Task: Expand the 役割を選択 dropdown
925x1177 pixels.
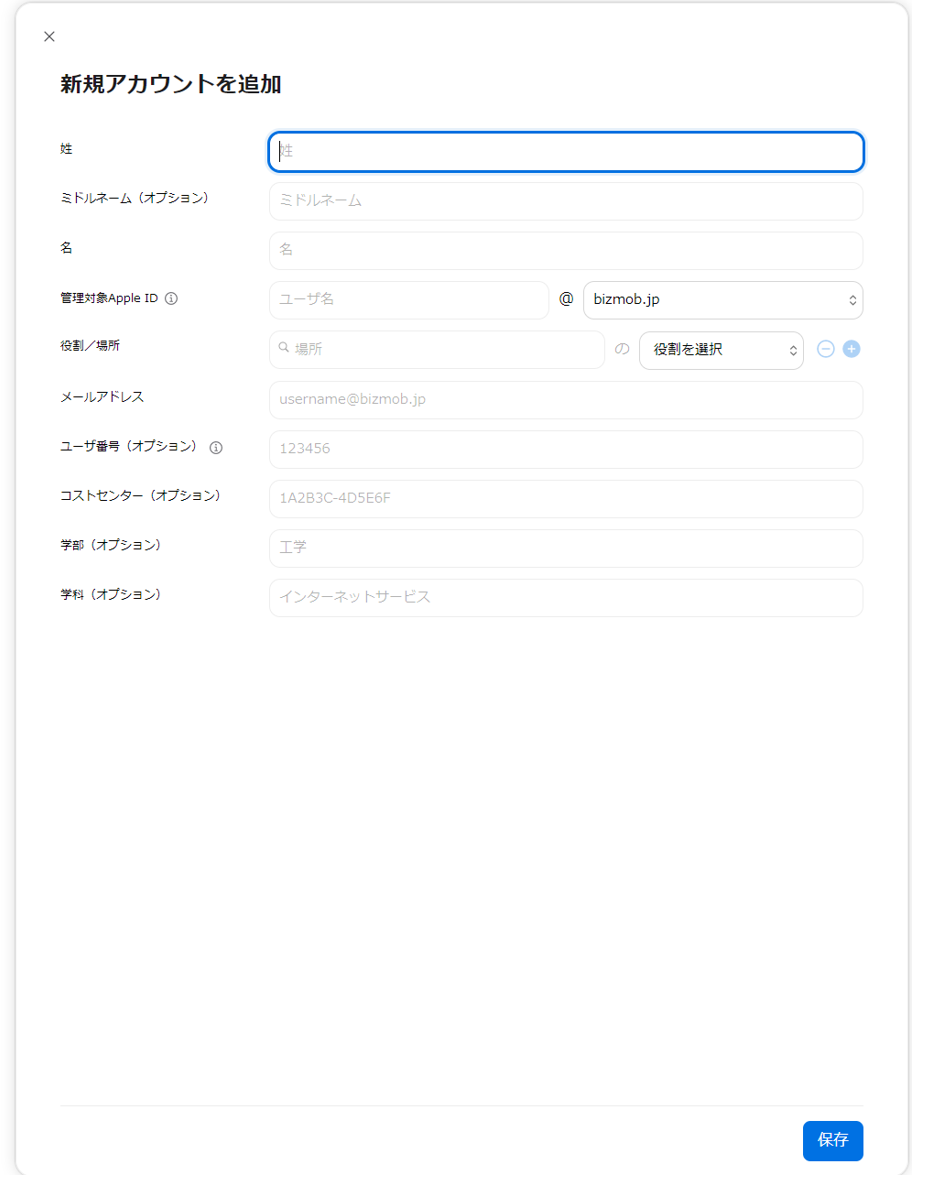Action: (x=720, y=350)
